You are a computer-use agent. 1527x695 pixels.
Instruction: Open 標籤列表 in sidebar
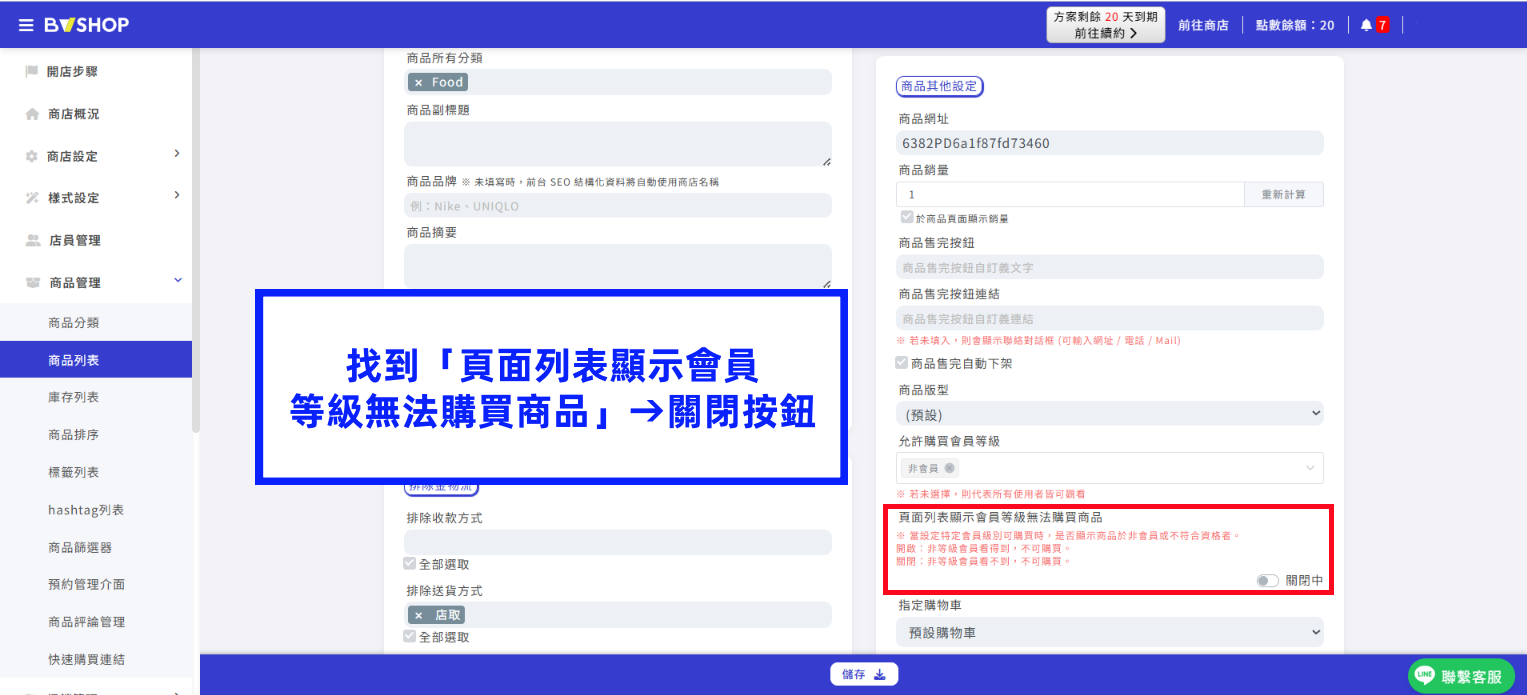click(74, 472)
